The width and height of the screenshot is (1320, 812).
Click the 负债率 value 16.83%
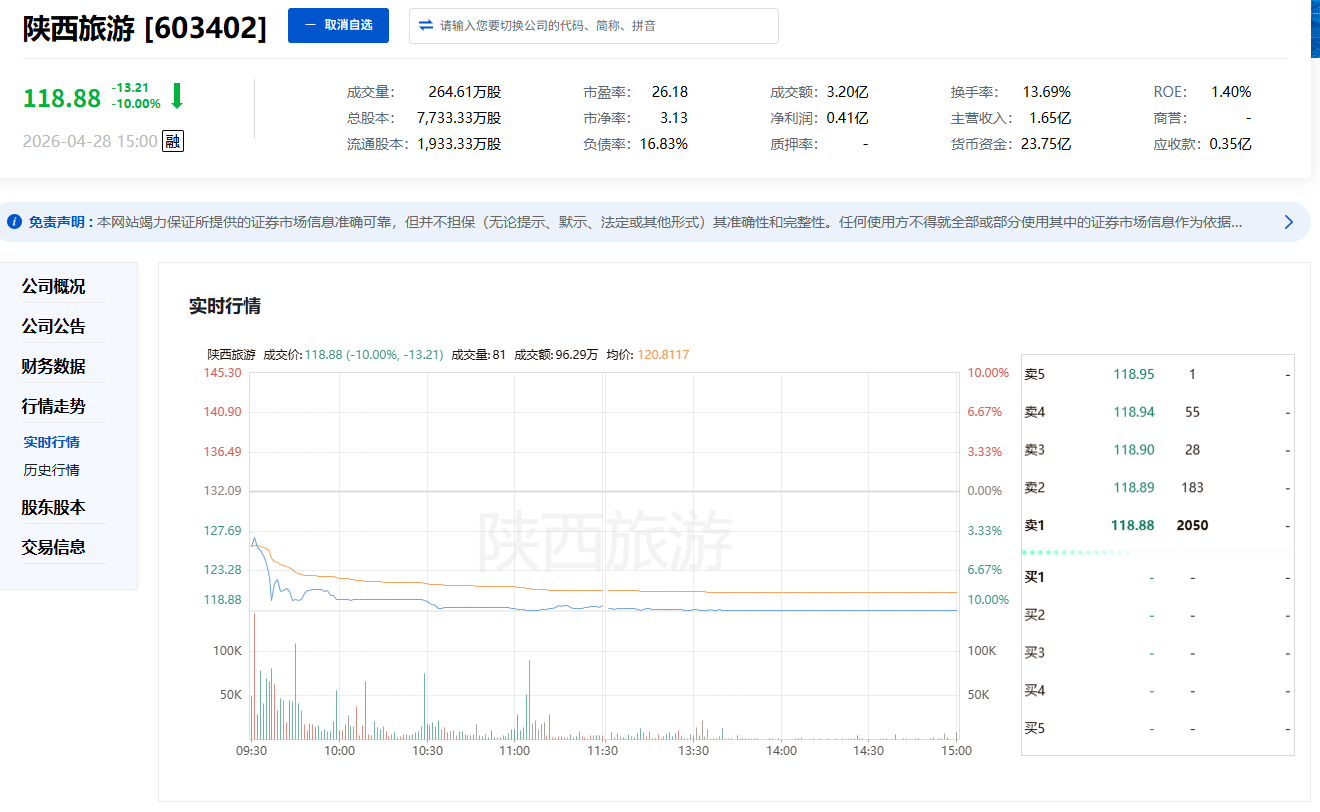coord(663,144)
